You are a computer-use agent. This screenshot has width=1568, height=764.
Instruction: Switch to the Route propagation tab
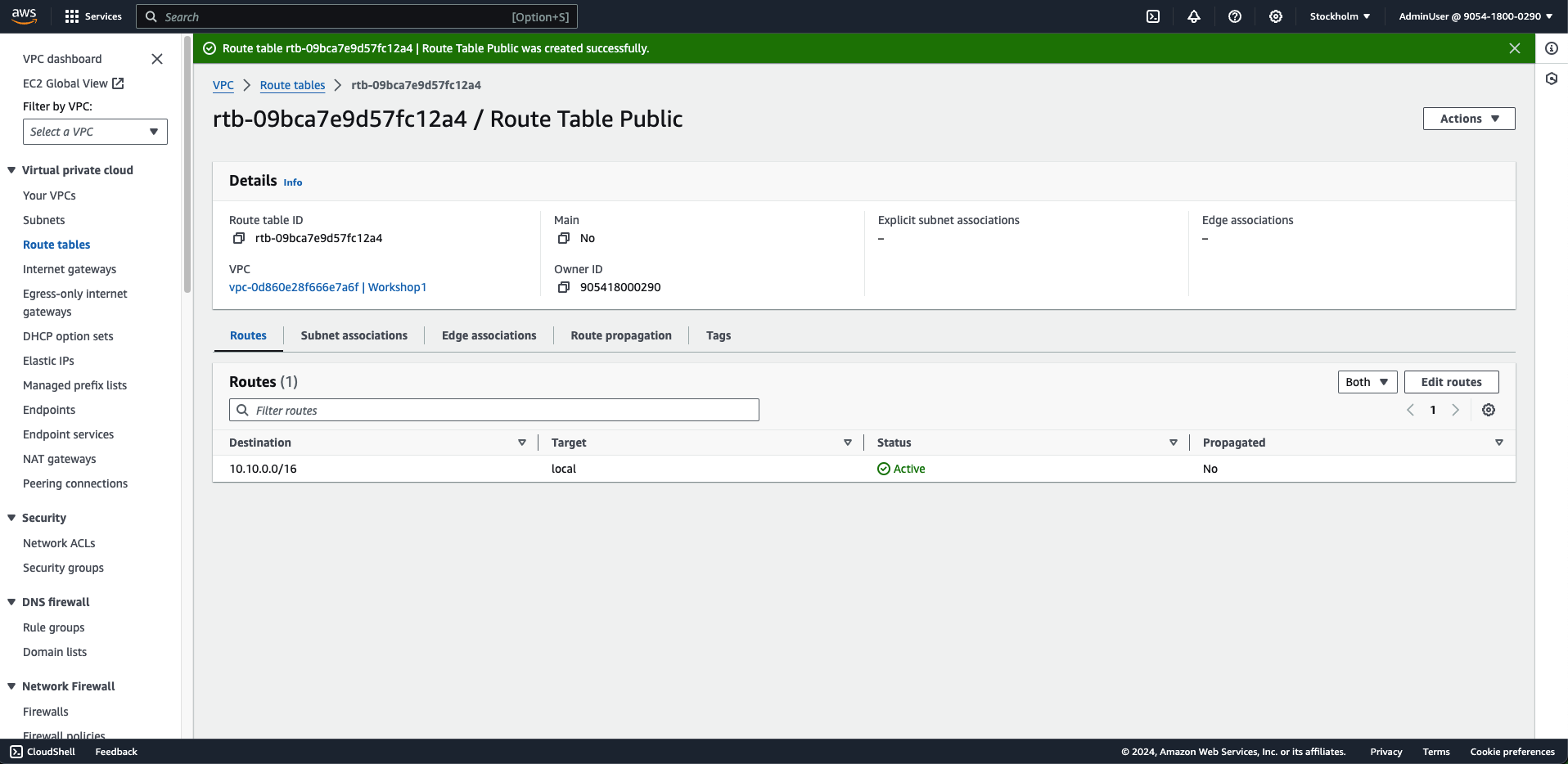620,335
